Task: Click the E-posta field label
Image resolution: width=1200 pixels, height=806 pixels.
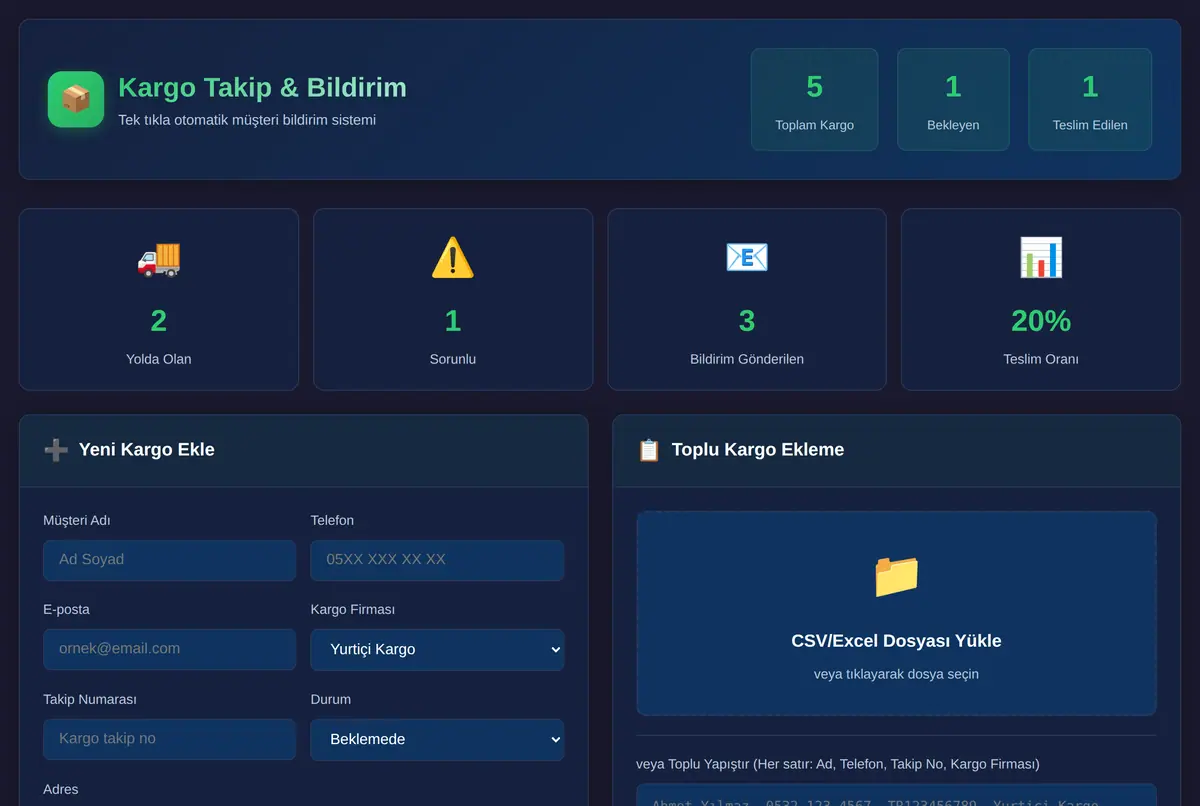Action: coord(66,609)
